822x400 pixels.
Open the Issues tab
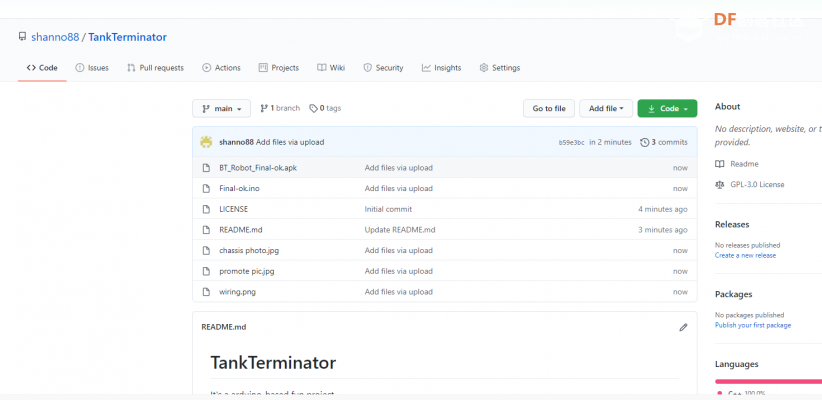[92, 68]
